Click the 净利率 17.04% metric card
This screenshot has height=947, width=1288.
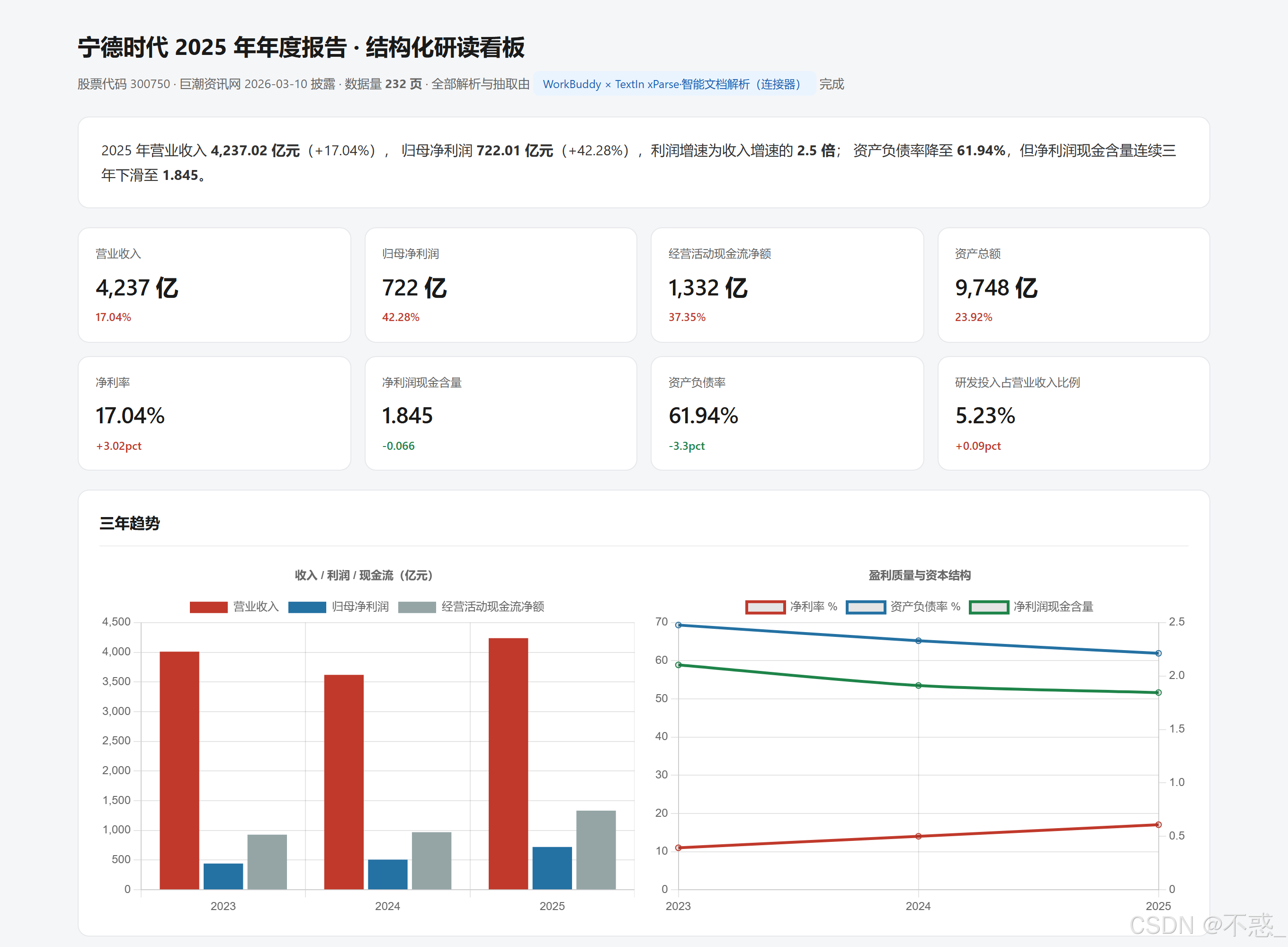tap(215, 413)
